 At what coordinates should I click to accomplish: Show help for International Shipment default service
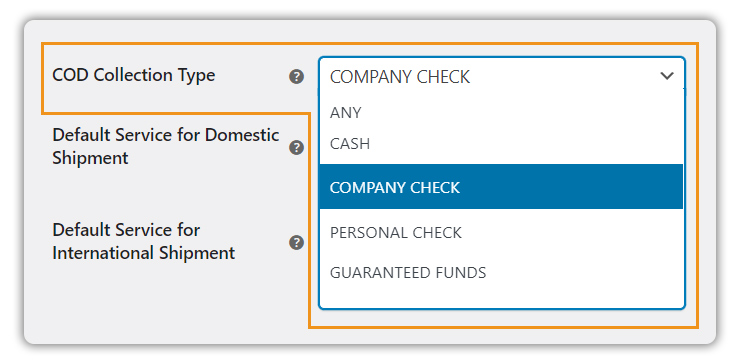296,243
